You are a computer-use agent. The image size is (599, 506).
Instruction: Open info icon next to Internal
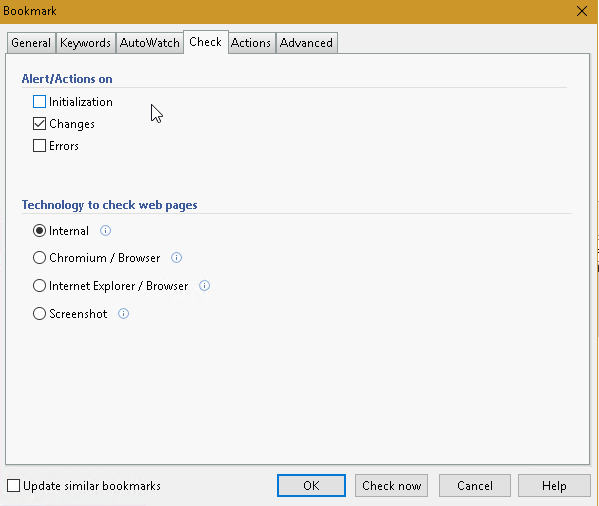(105, 231)
